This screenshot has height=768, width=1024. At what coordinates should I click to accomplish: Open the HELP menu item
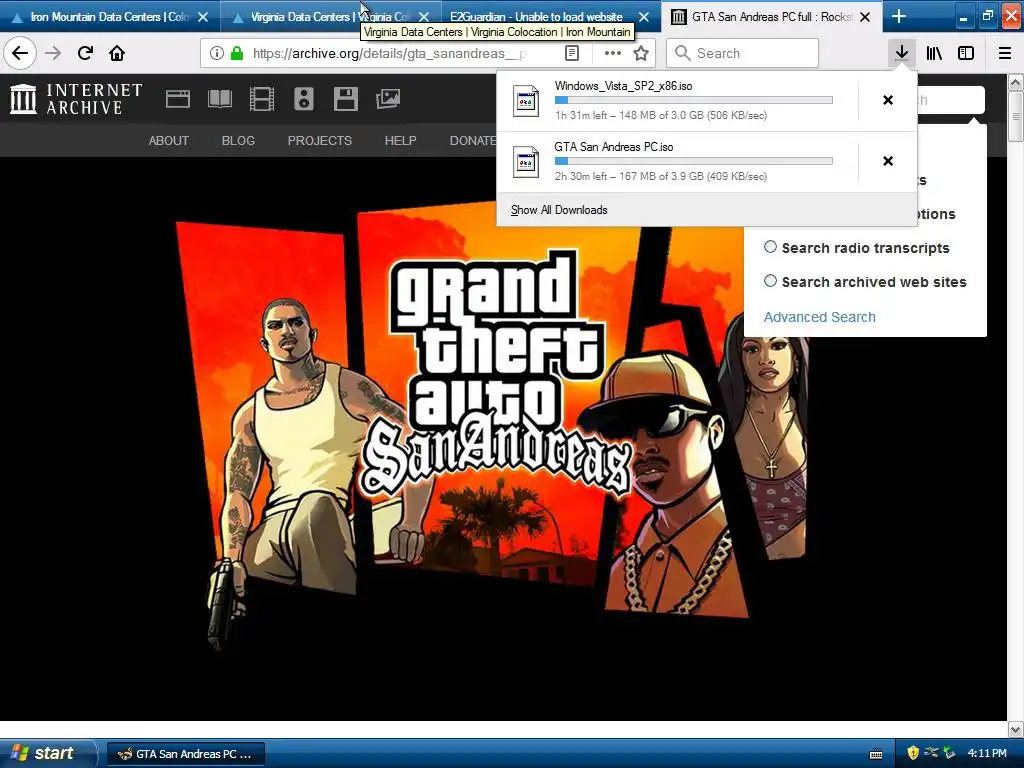point(400,140)
